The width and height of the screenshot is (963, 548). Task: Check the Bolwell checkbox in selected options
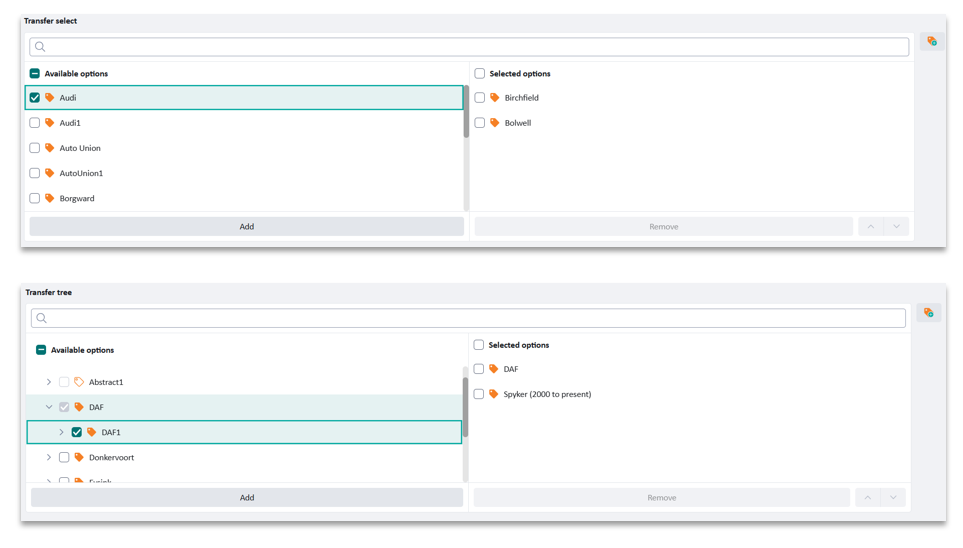pos(480,123)
